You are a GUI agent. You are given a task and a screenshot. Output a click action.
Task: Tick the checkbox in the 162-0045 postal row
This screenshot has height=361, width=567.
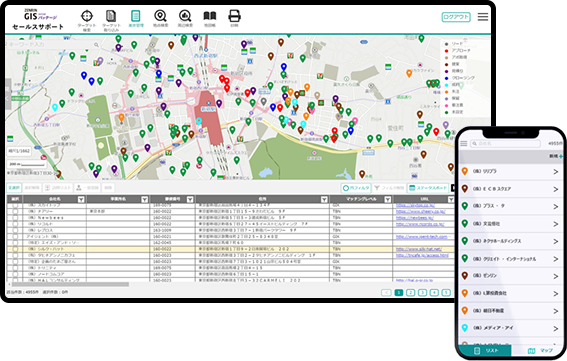(x=15, y=243)
